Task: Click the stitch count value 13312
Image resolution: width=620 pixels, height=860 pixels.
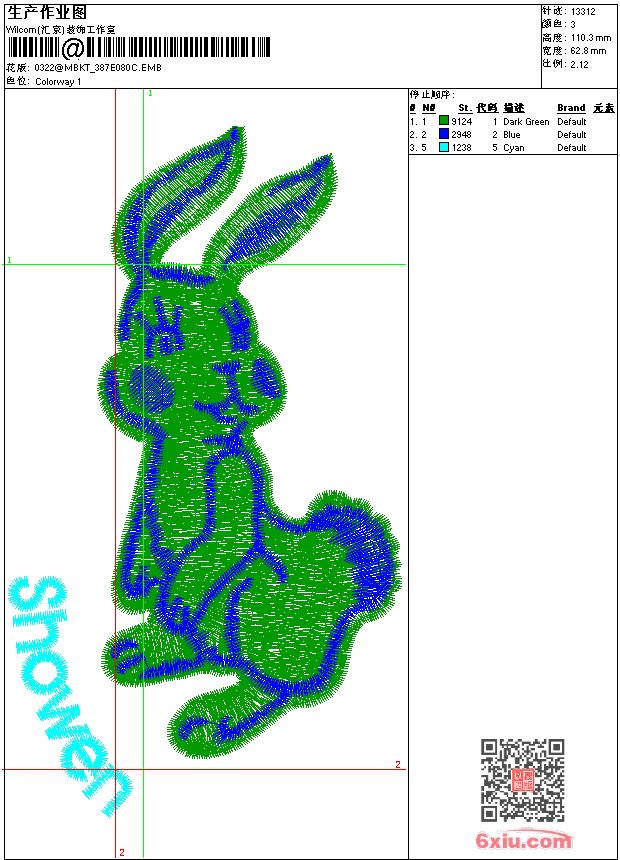Action: 583,12
